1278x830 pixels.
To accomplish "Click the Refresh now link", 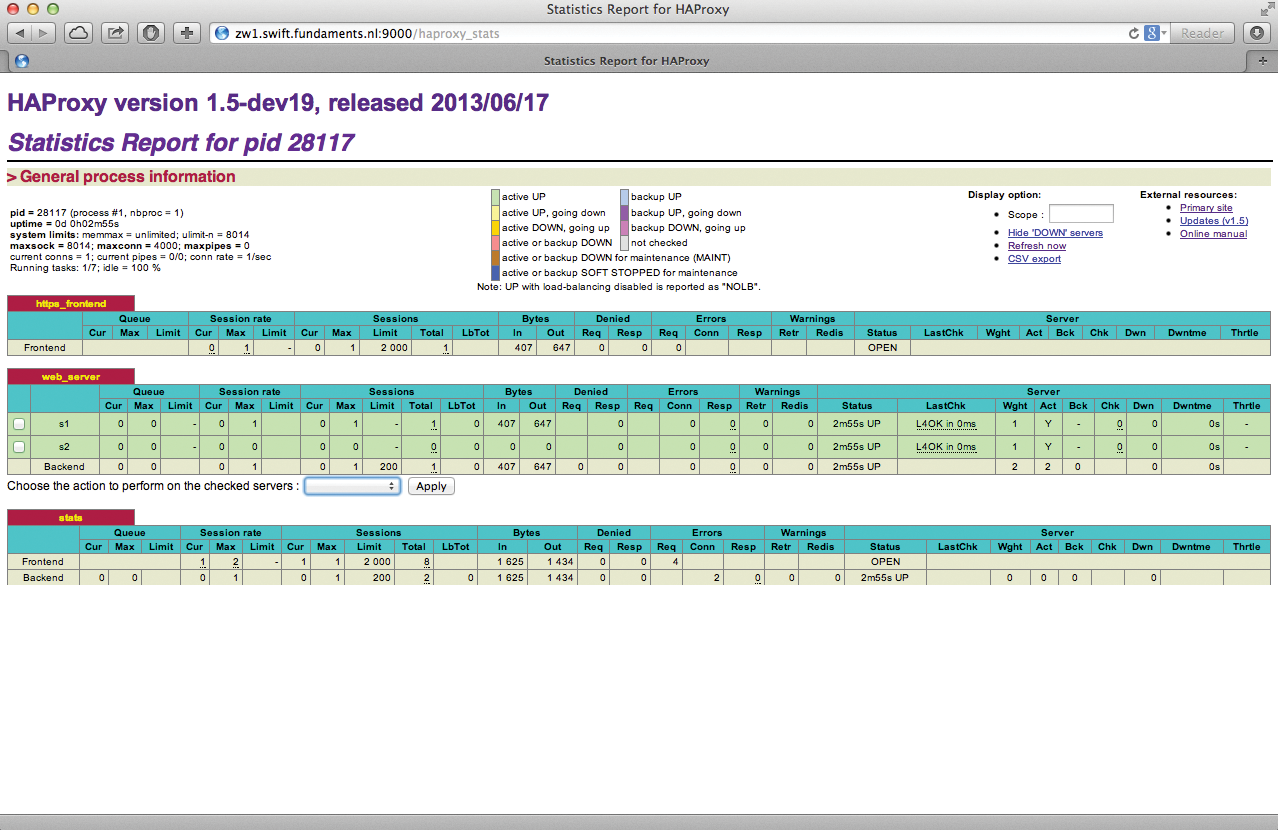I will pyautogui.click(x=1036, y=246).
